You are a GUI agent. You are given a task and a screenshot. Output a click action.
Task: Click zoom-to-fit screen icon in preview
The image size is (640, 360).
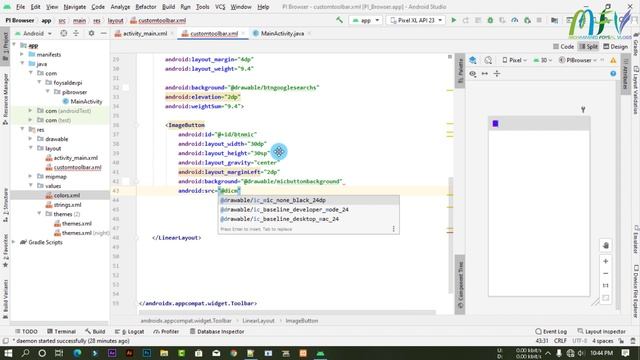point(606,298)
